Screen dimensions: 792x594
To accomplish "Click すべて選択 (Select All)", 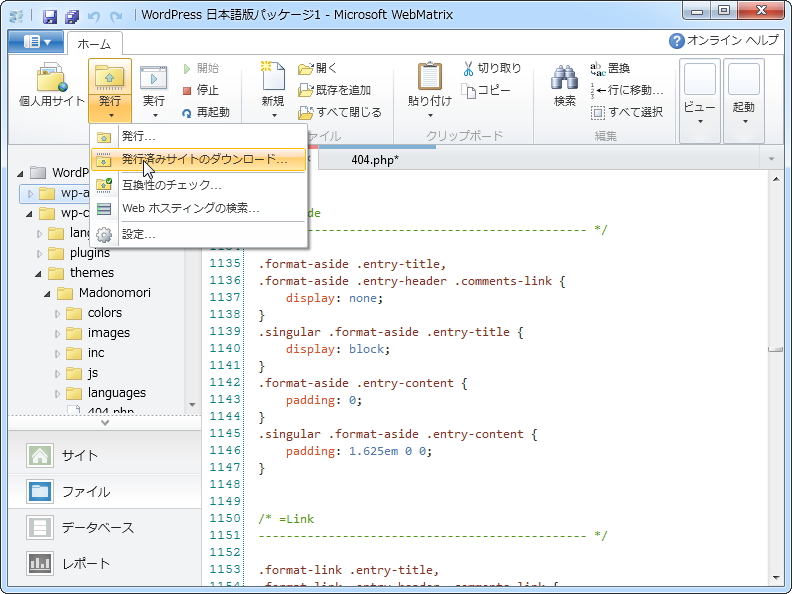I will point(626,112).
